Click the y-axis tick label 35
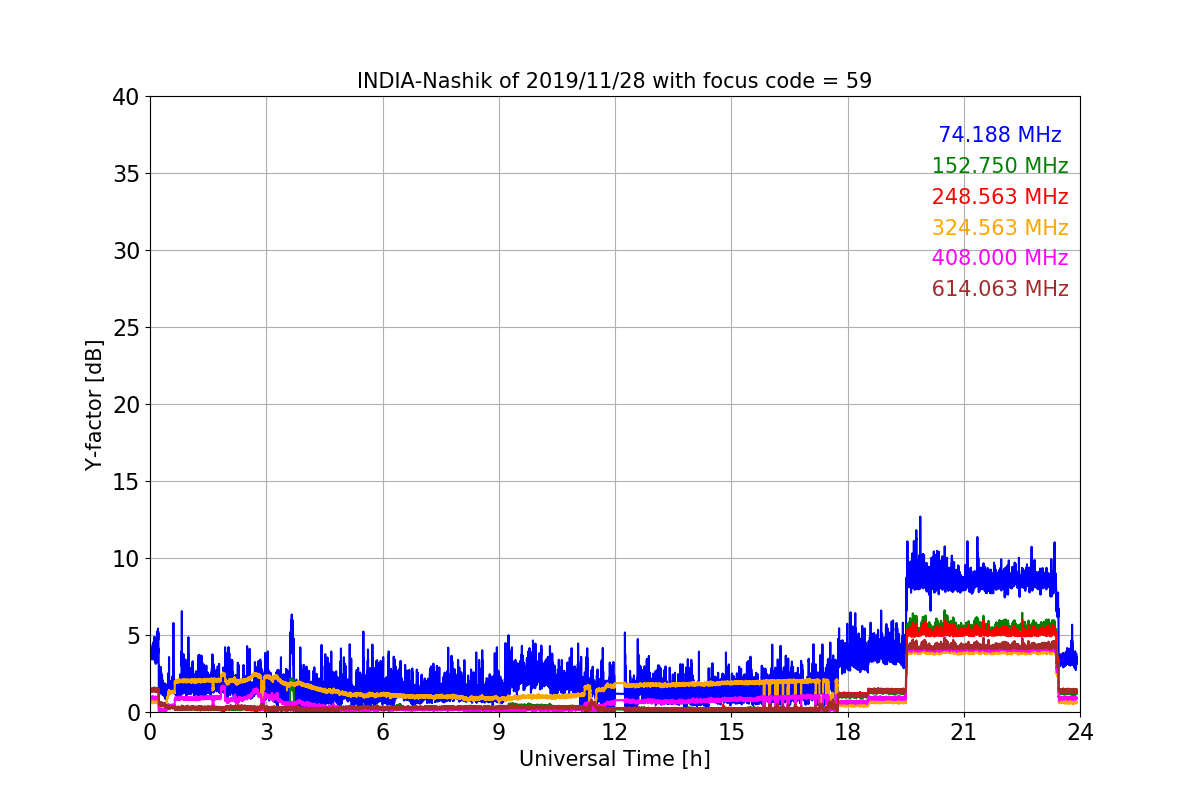The height and width of the screenshot is (800, 1200). click(x=126, y=174)
